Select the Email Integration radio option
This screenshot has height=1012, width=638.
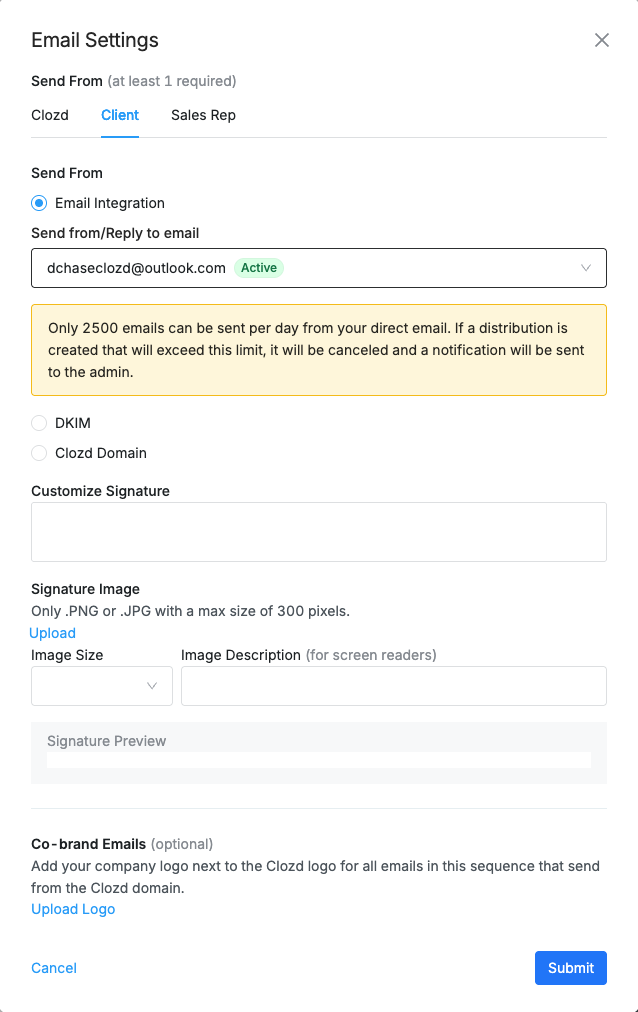(x=40, y=203)
